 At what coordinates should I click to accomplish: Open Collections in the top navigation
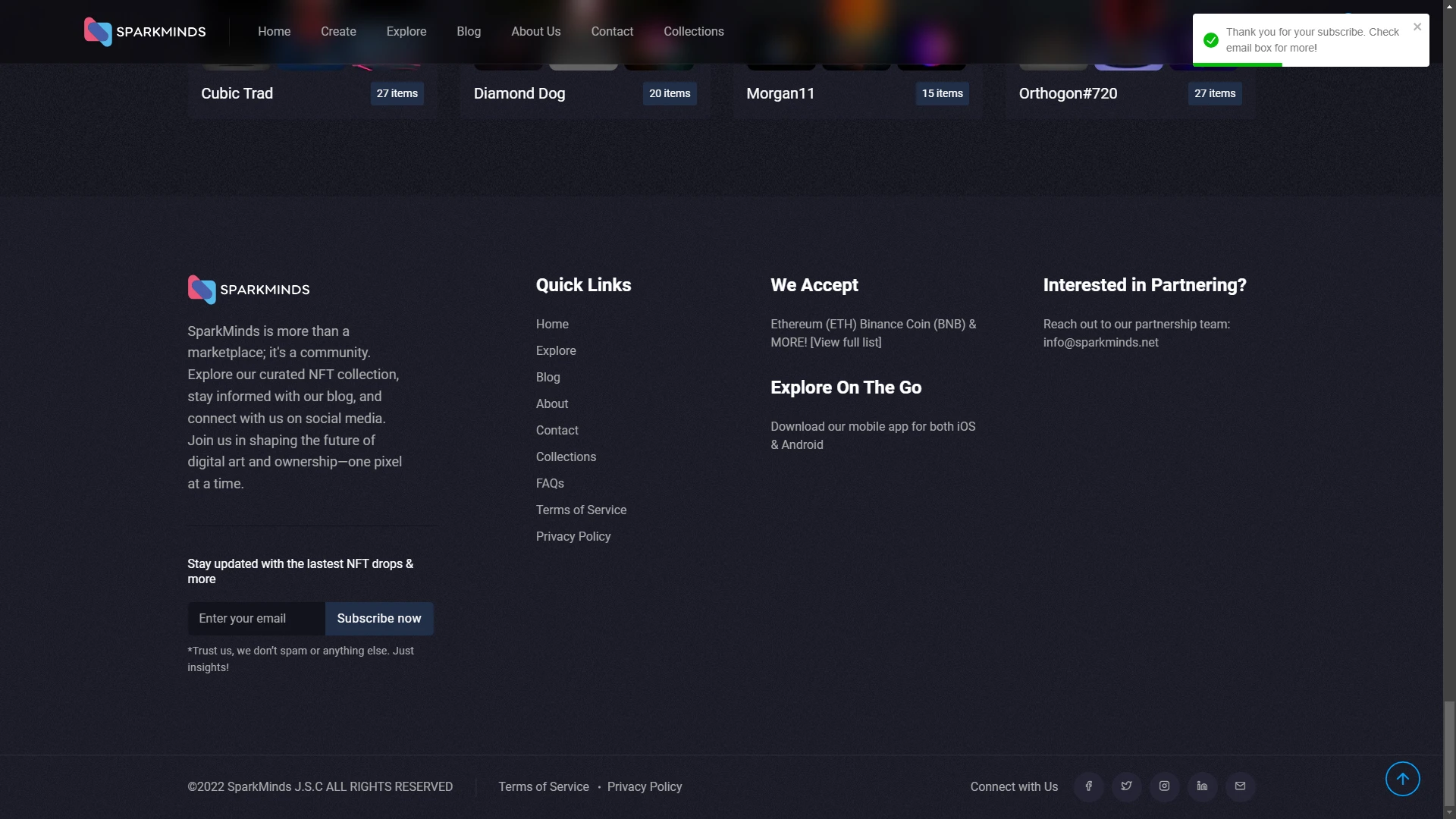[x=694, y=31]
